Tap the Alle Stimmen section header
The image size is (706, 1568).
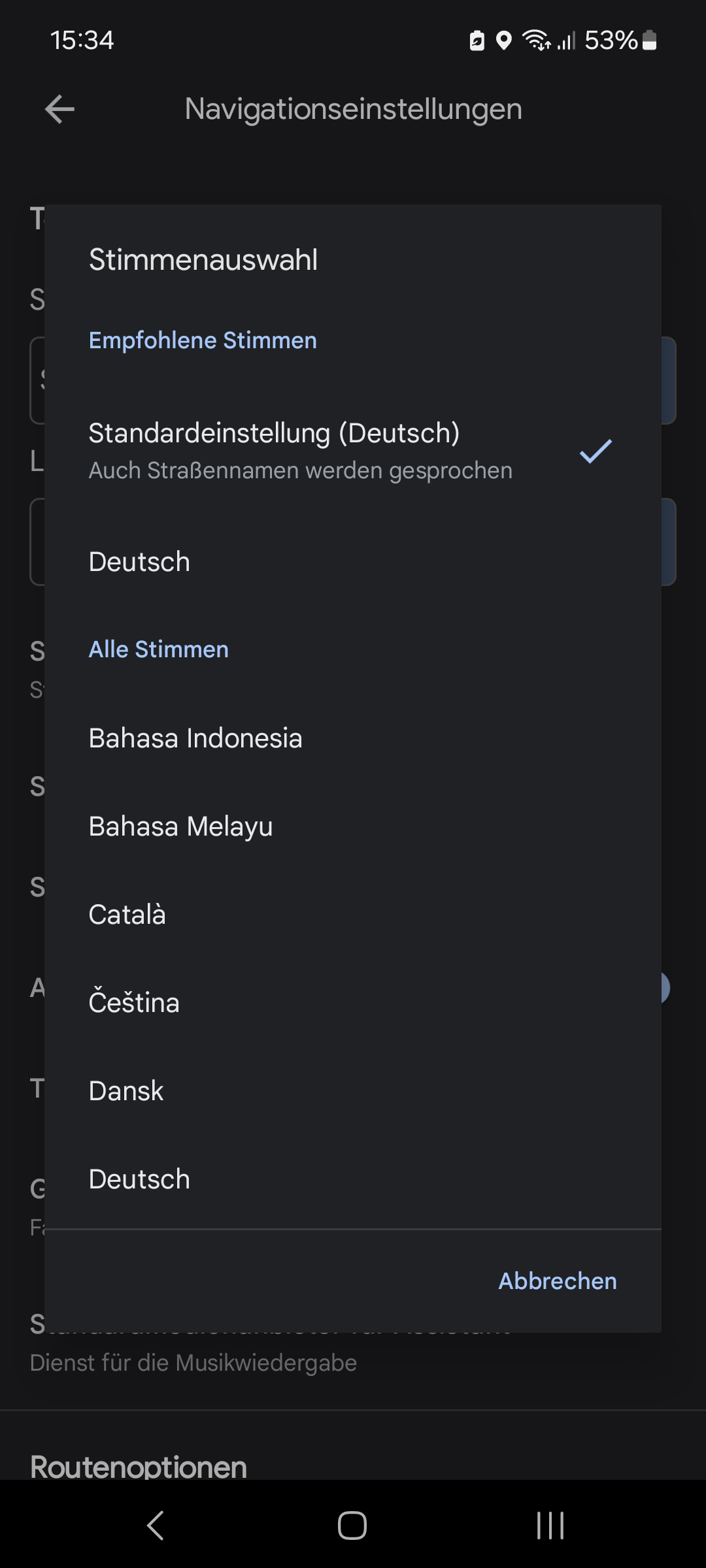pyautogui.click(x=159, y=649)
